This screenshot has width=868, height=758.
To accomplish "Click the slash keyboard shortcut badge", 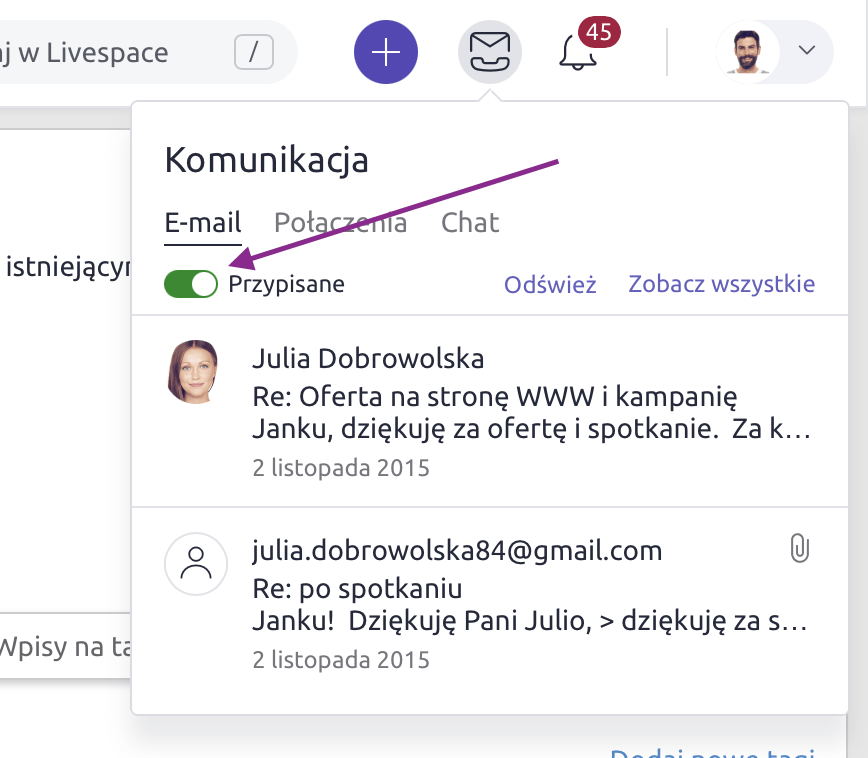I will click(254, 52).
